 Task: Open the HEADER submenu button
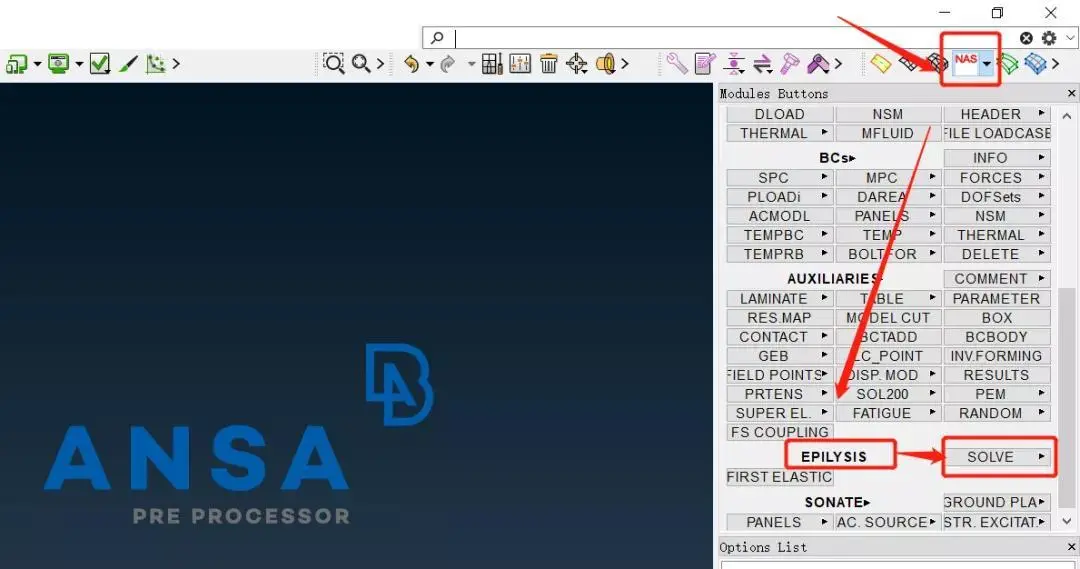coord(997,114)
